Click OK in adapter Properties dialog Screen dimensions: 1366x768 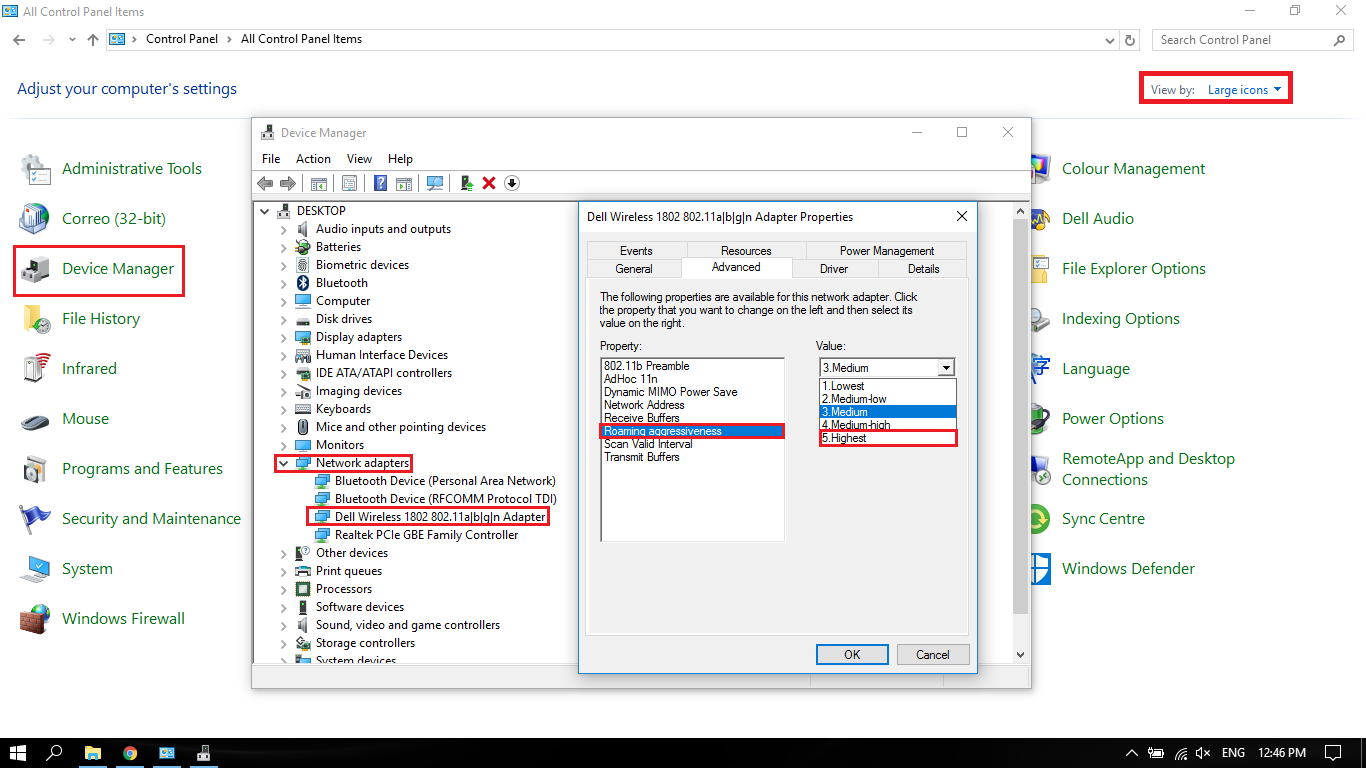pyautogui.click(x=852, y=655)
